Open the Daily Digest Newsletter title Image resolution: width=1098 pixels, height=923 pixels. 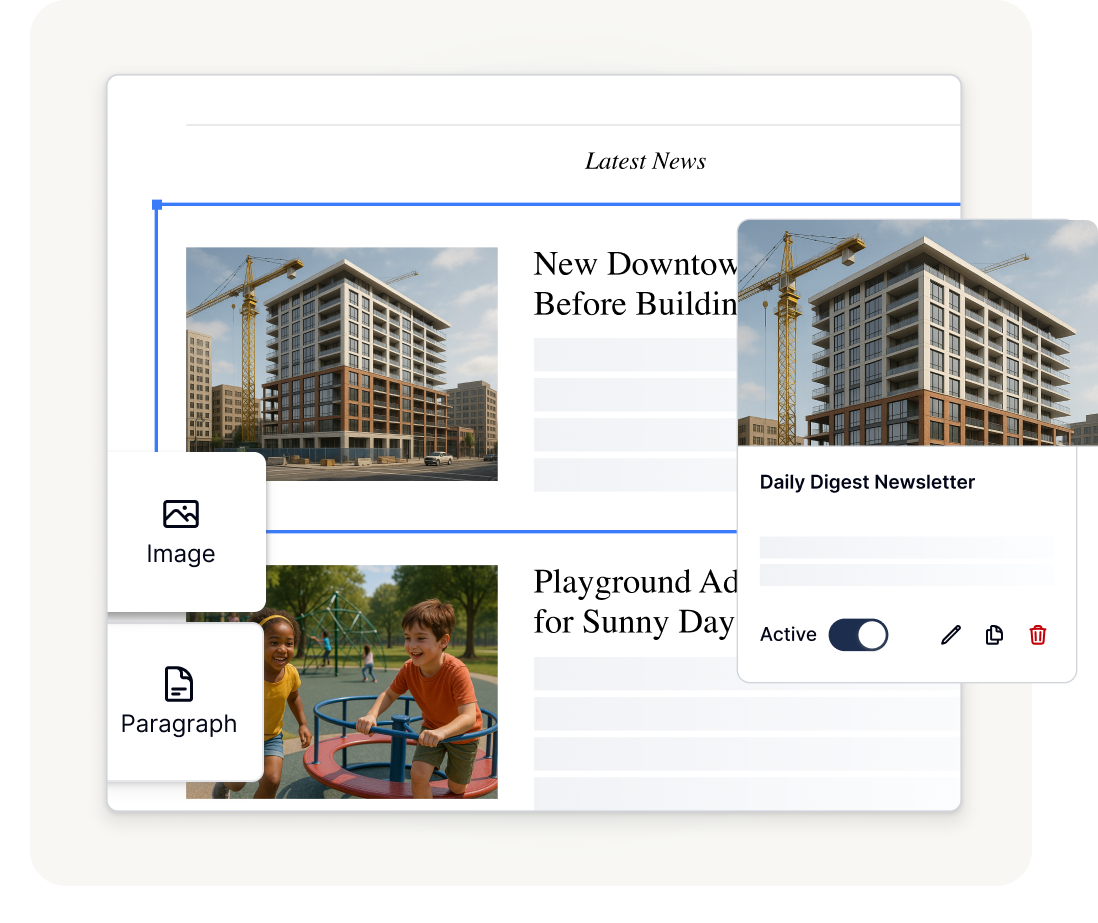[x=867, y=482]
